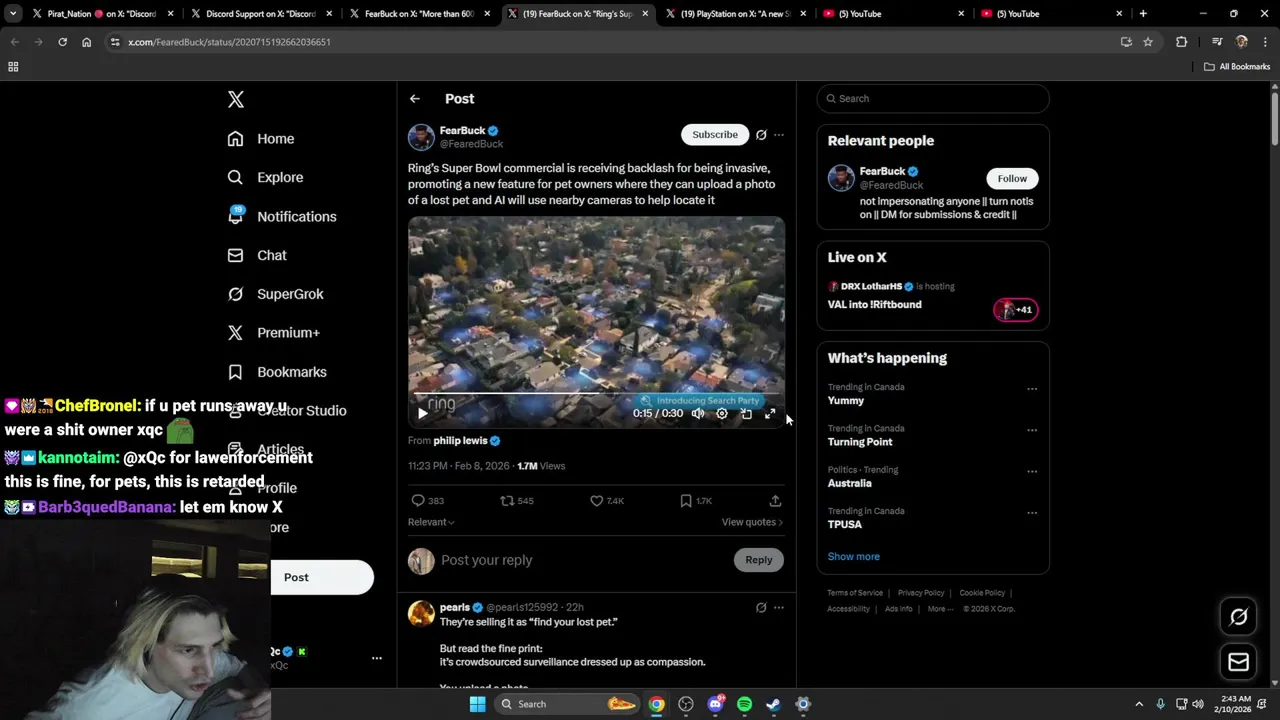Go to Home in X sidebar
This screenshot has width=1280, height=720.
pos(260,139)
